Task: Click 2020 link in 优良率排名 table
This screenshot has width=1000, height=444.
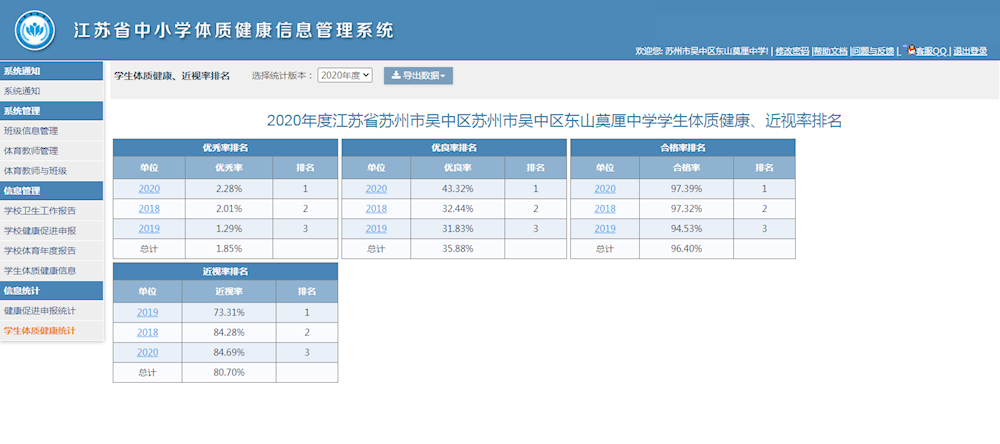Action: pos(376,189)
